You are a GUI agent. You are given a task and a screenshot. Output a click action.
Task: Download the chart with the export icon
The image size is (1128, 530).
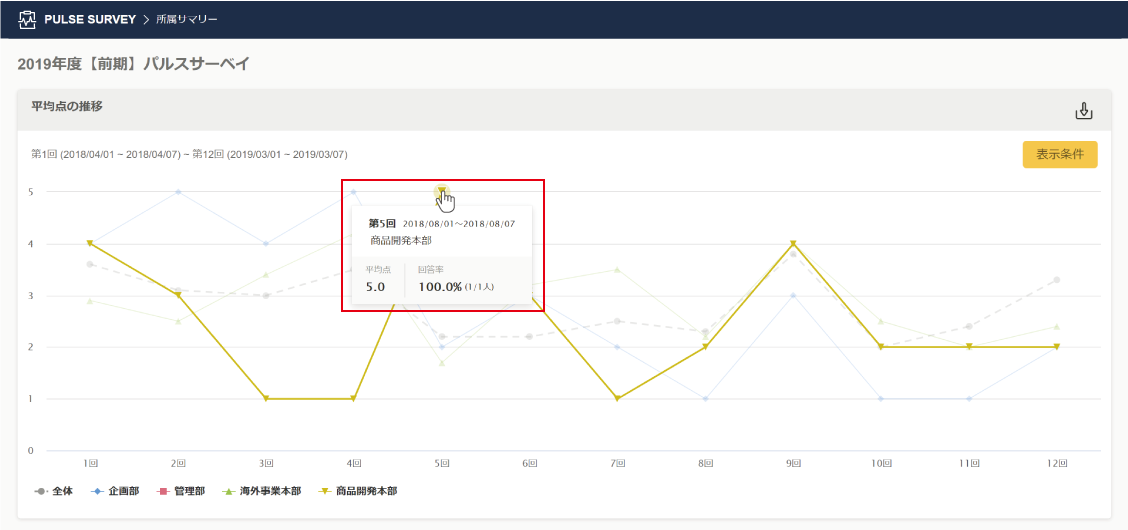[x=1083, y=111]
